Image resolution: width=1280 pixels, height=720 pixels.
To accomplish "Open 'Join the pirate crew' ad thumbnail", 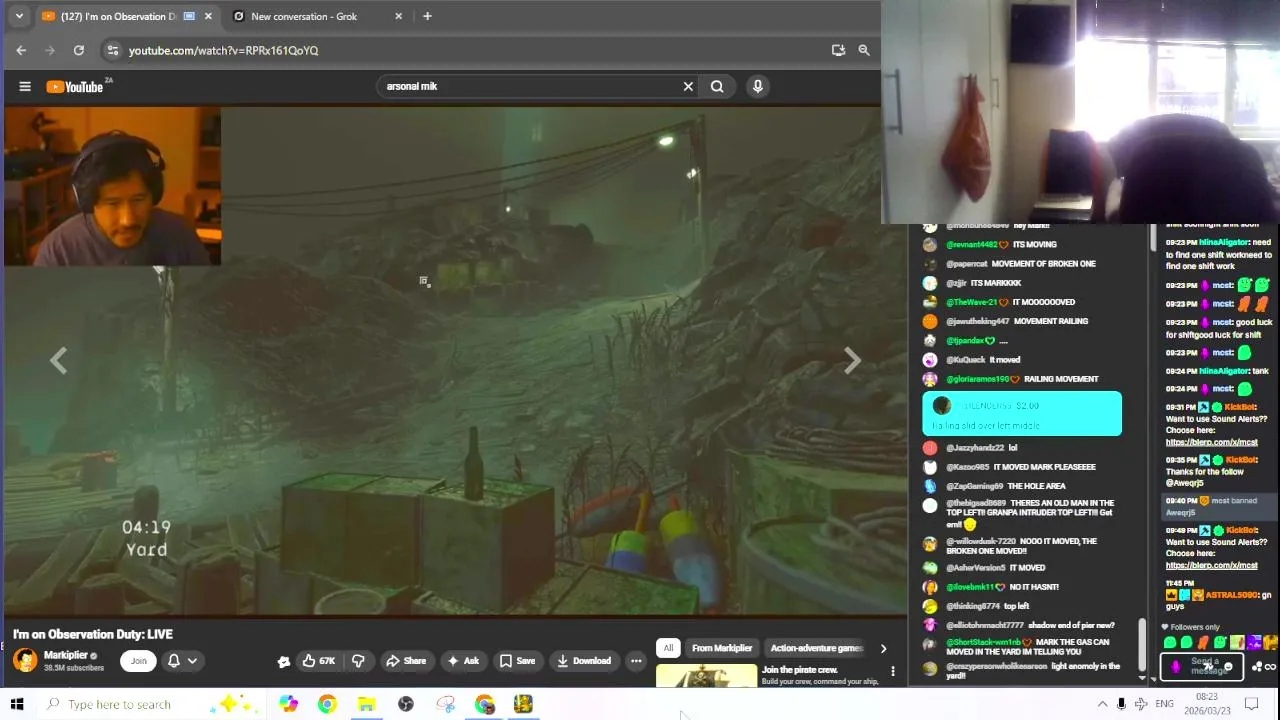I will (x=707, y=676).
